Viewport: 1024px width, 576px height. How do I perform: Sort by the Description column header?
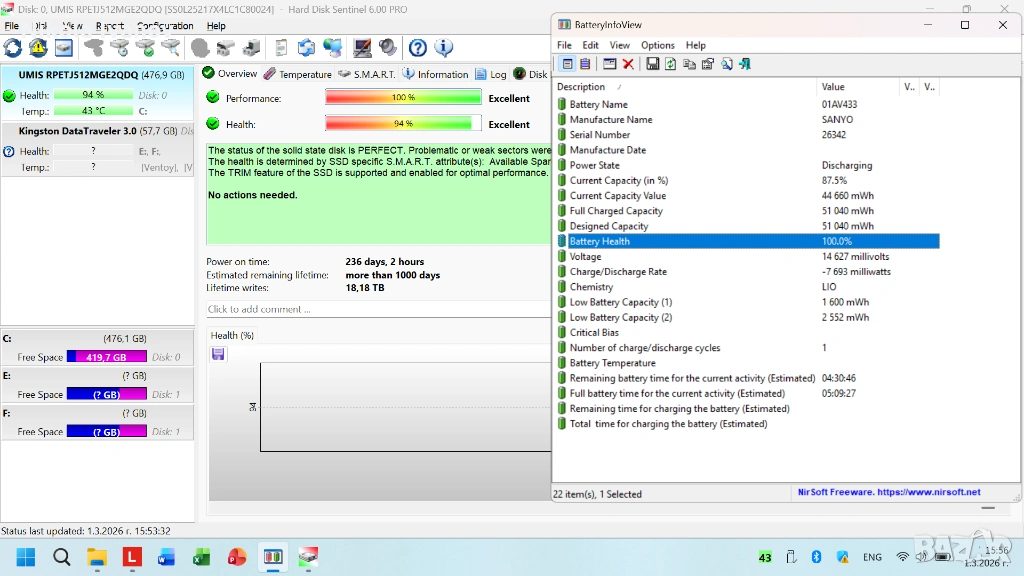point(600,87)
